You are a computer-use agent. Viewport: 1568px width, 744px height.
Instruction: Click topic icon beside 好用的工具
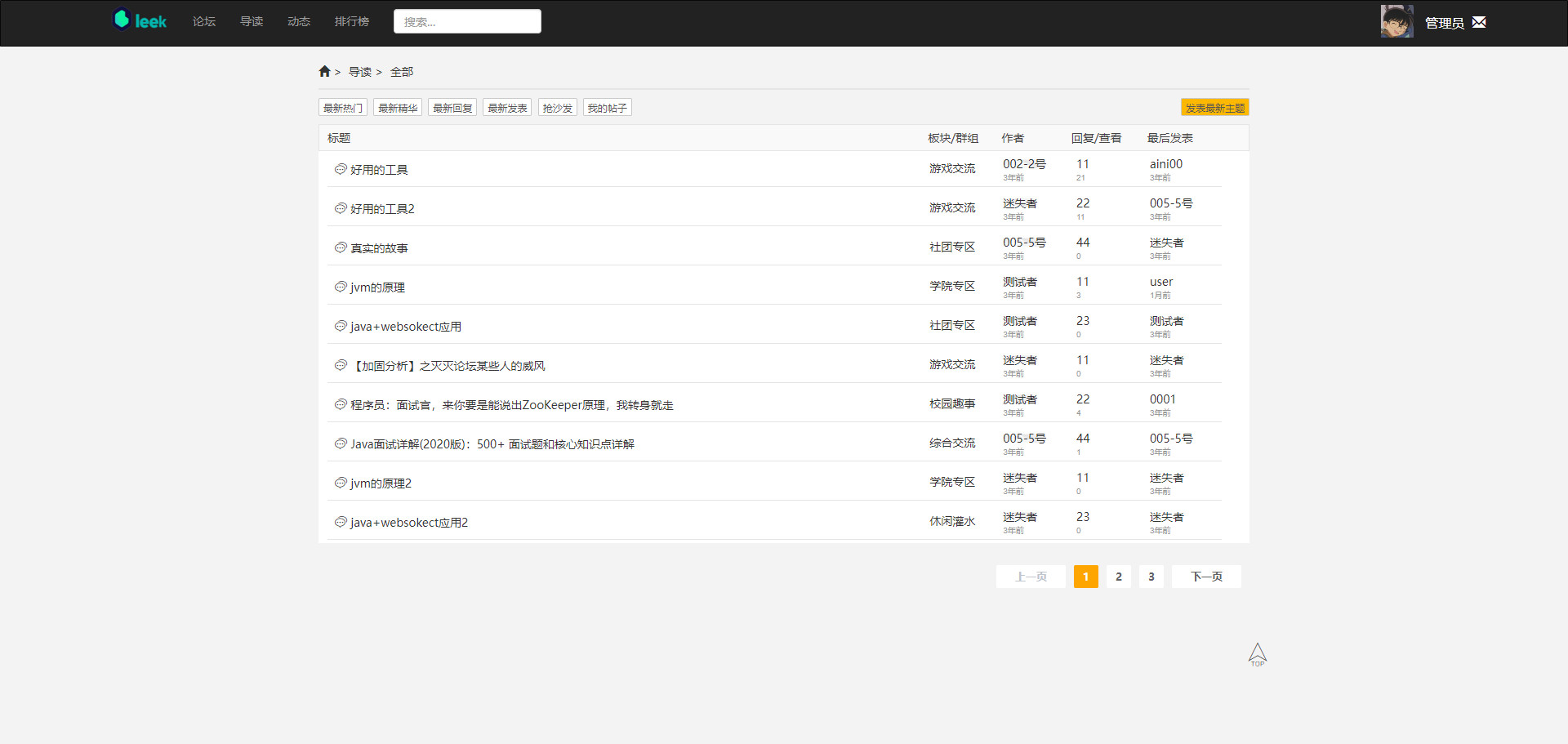341,169
